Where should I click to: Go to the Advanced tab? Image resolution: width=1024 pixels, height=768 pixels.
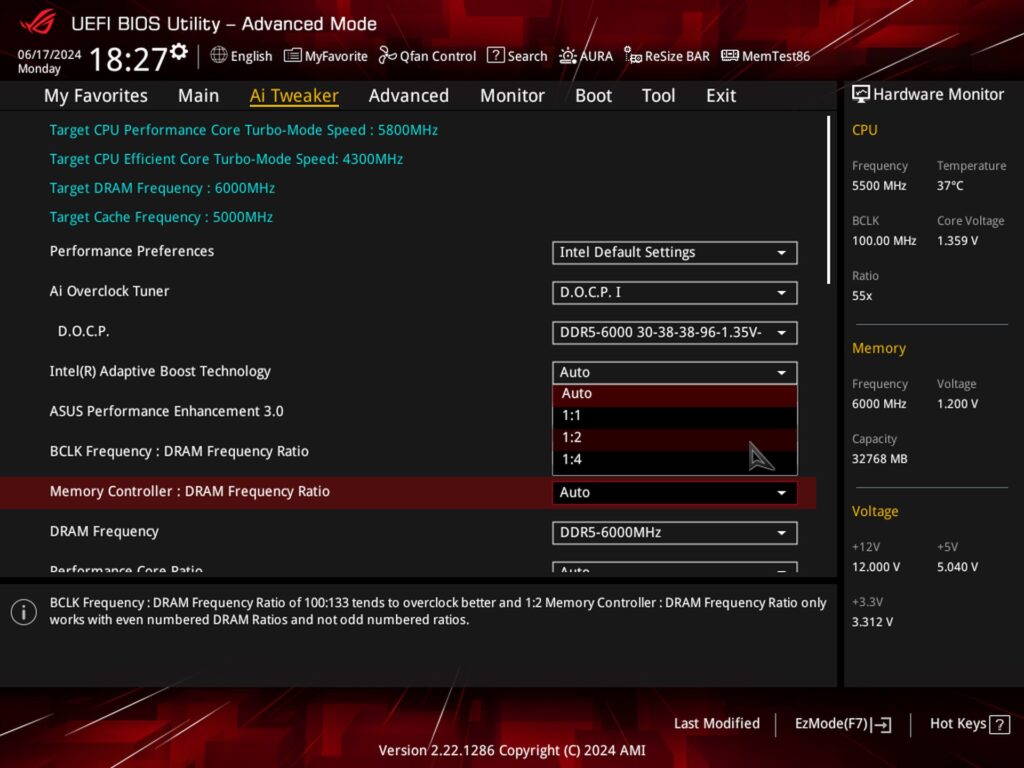tap(409, 95)
